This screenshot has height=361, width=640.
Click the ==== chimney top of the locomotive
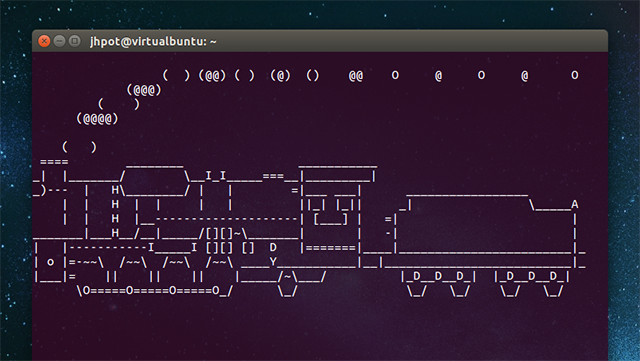[x=54, y=162]
